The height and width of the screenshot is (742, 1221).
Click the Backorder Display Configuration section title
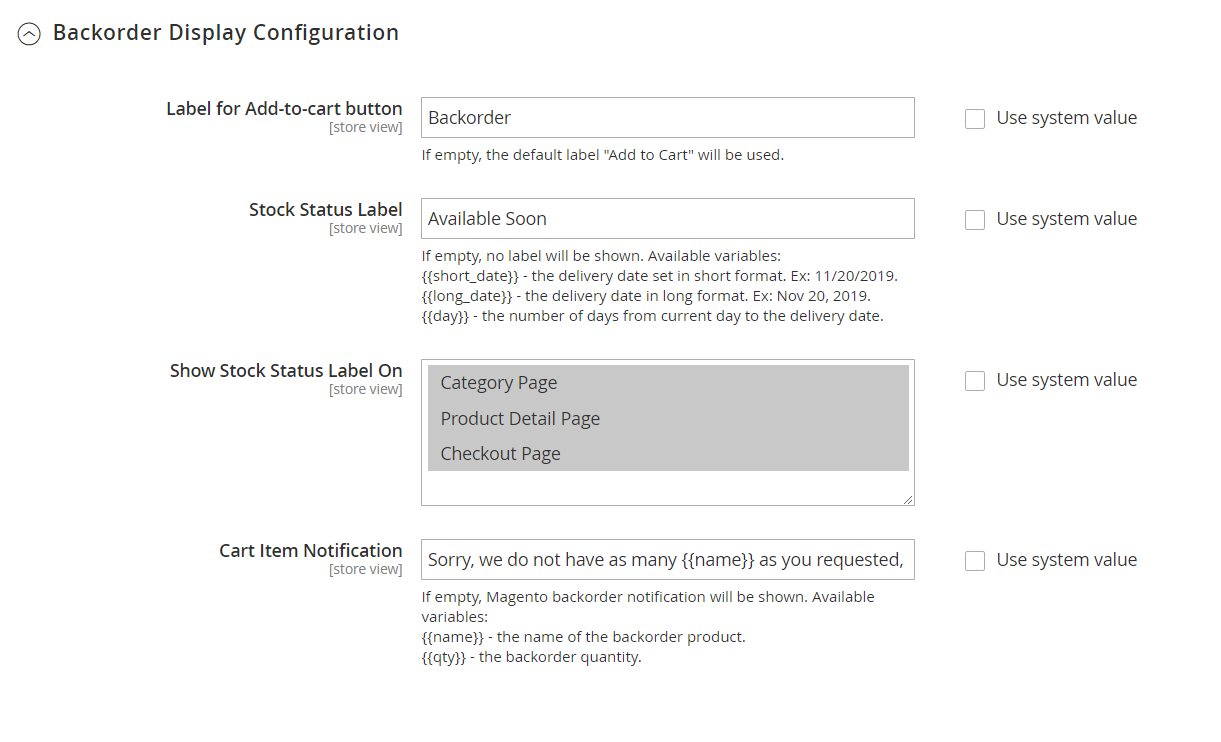point(225,32)
